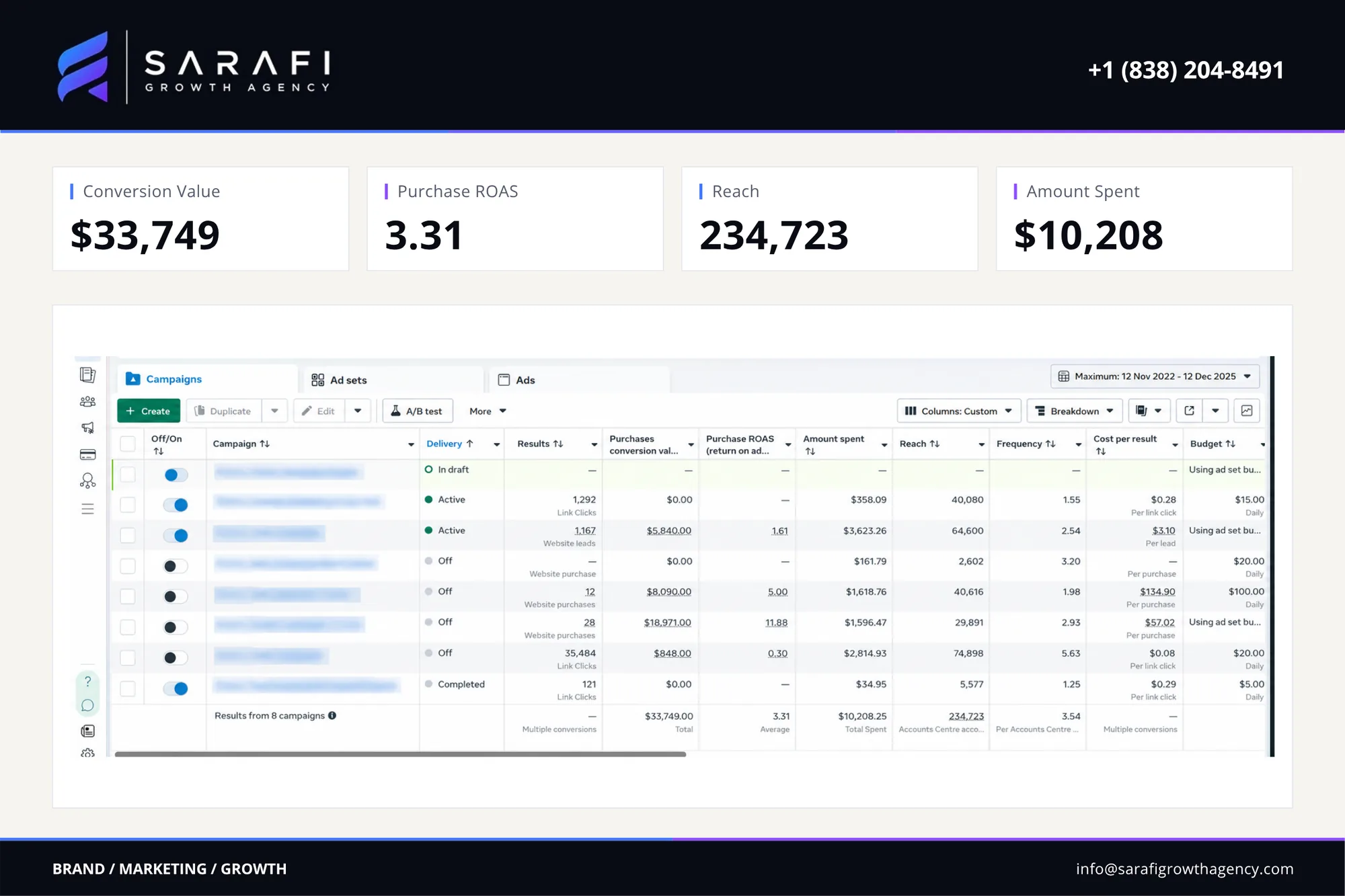Open the dropdown arrow next to export button
This screenshot has width=1345, height=896.
pyautogui.click(x=1215, y=411)
